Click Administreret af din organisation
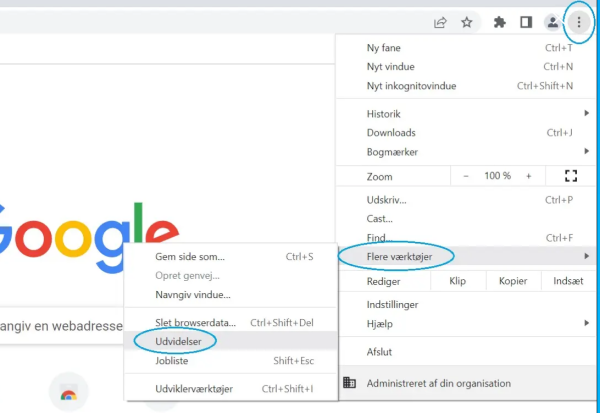This screenshot has width=600, height=413. pyautogui.click(x=466, y=383)
